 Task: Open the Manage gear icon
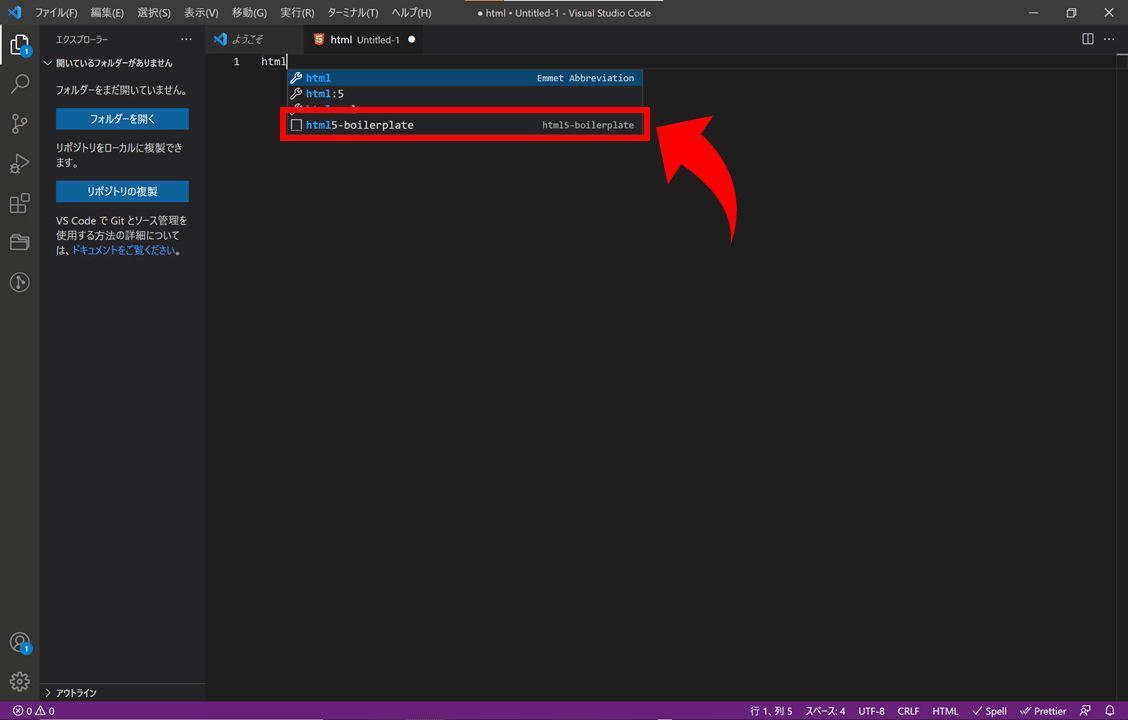(19, 681)
